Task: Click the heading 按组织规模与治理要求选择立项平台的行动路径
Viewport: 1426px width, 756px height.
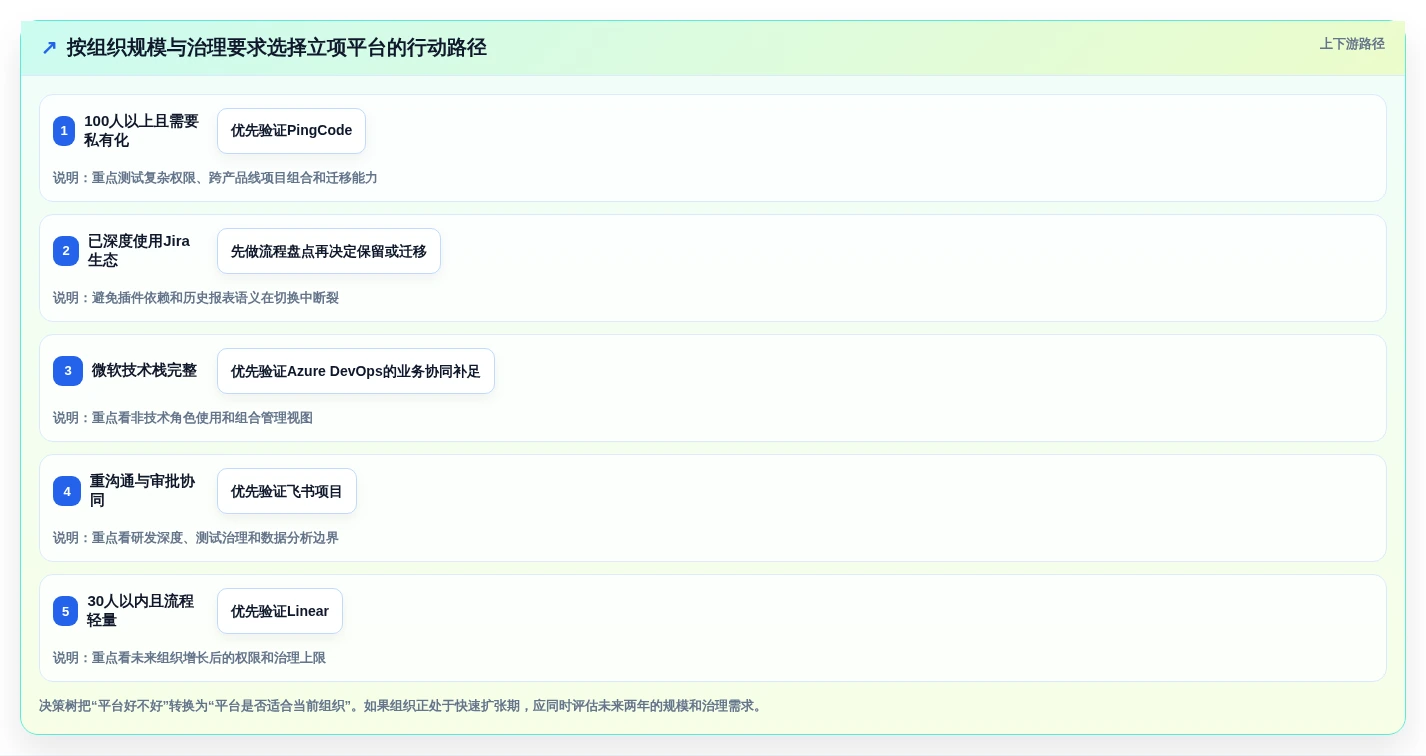Action: coord(277,48)
